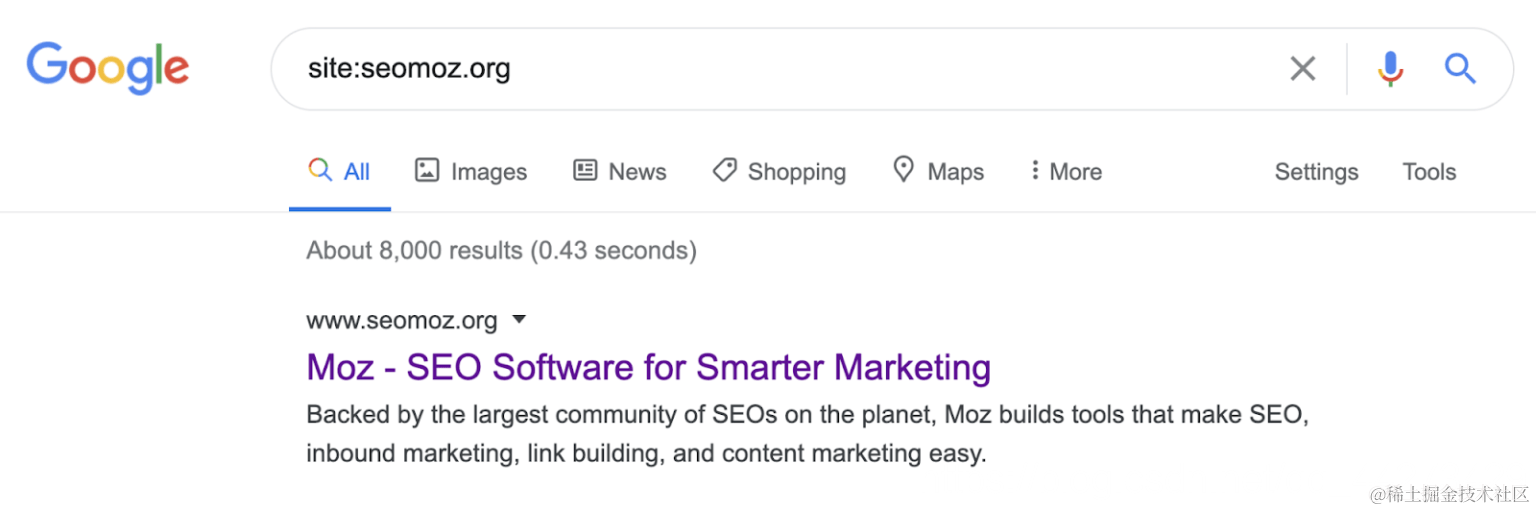1536x511 pixels.
Task: Select the All results tab
Action: [x=340, y=171]
